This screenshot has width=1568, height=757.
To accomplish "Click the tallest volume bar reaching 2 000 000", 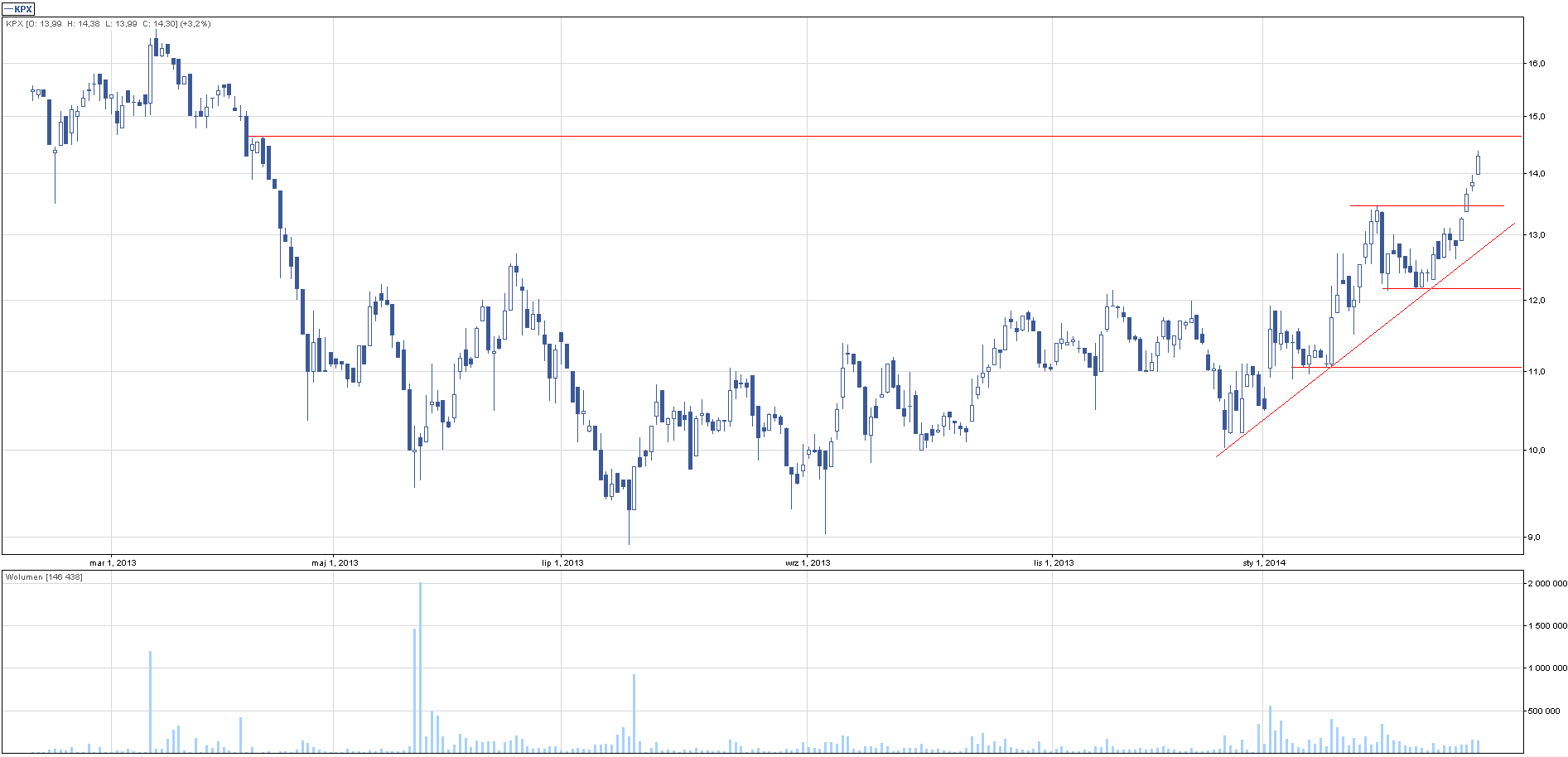I will (x=420, y=668).
